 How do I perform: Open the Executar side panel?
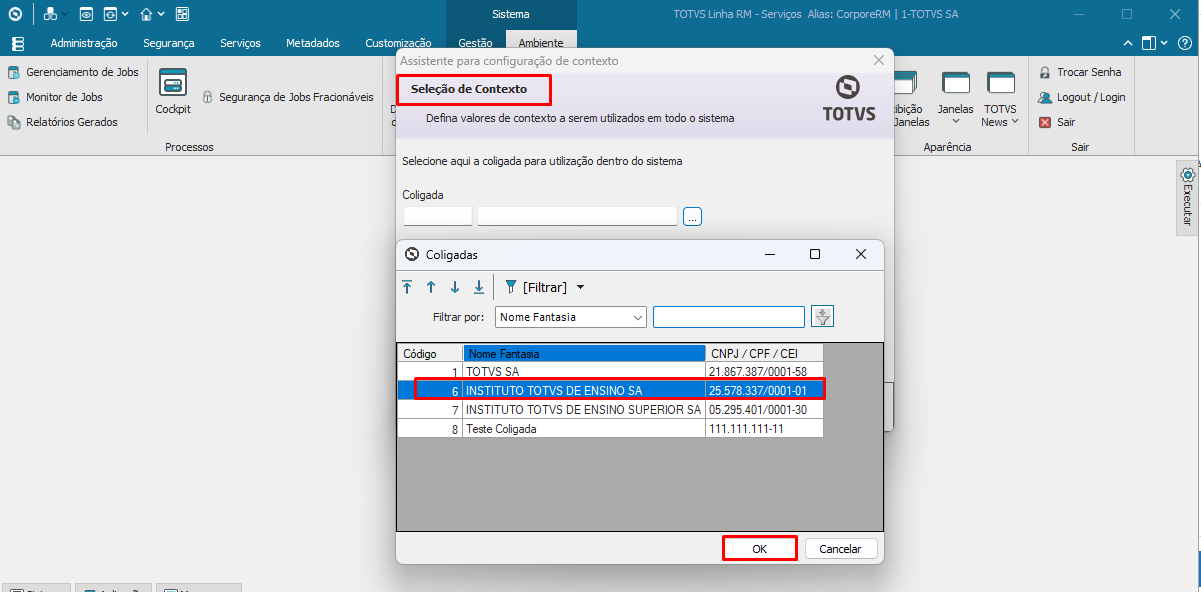coord(1187,197)
